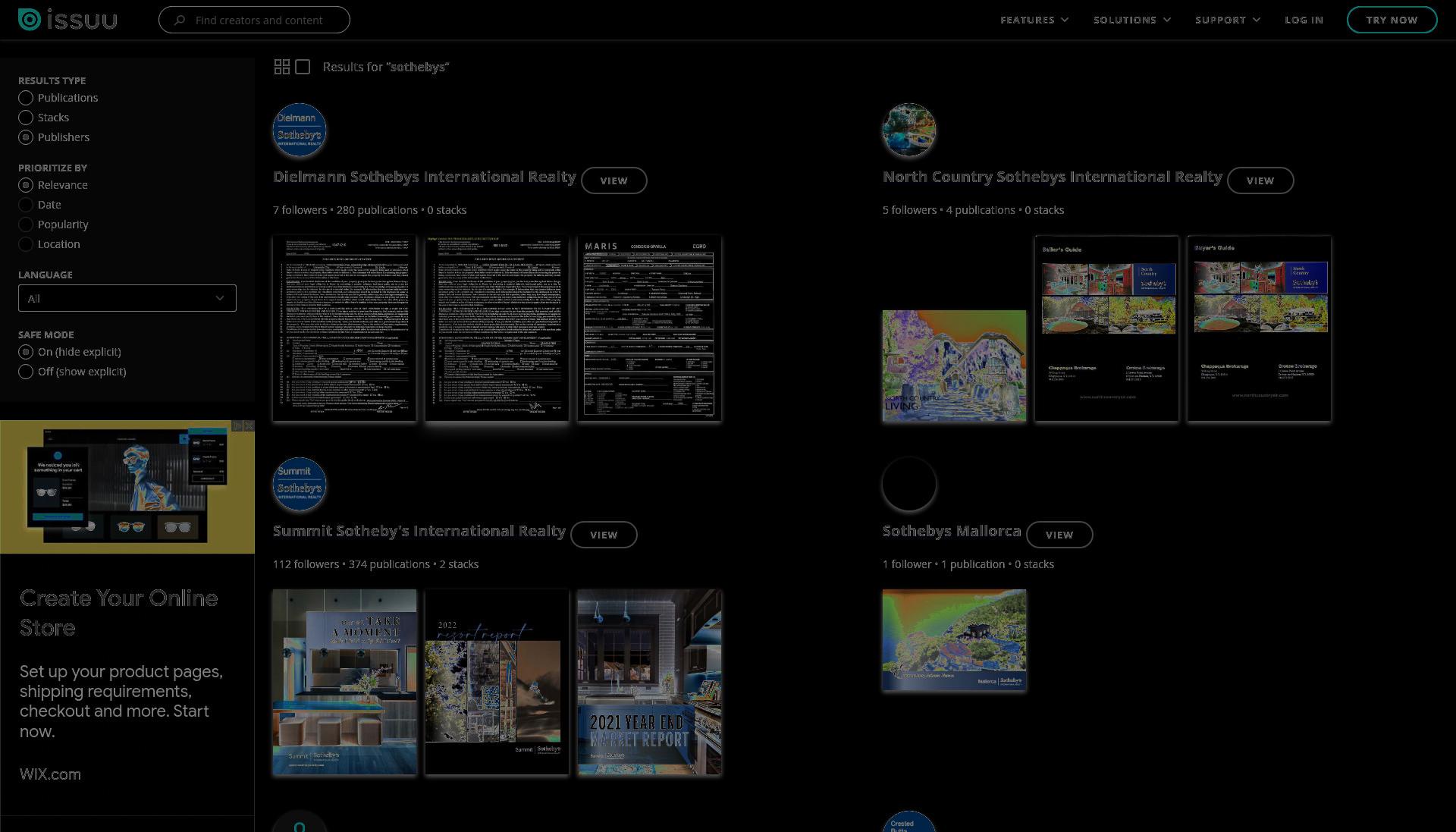The image size is (1456, 832).
Task: Open Dielmann's first contract document thumbnail
Action: tap(344, 328)
